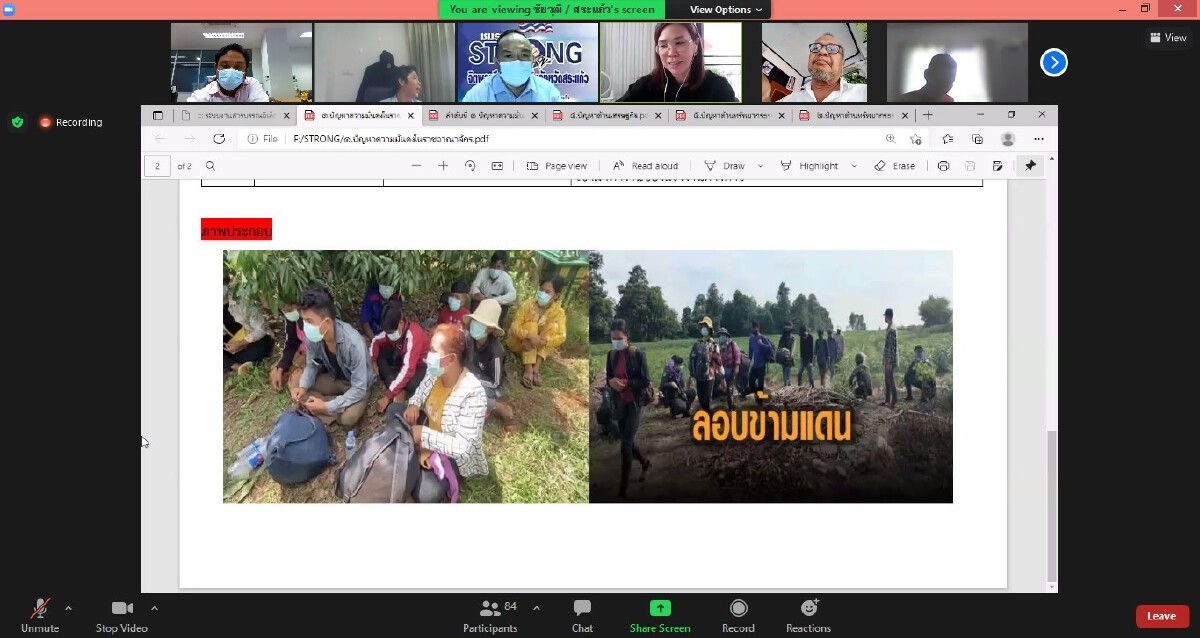Screen dimensions: 1200x638
Task: Select the PDF Draw tool
Action: pyautogui.click(x=725, y=166)
